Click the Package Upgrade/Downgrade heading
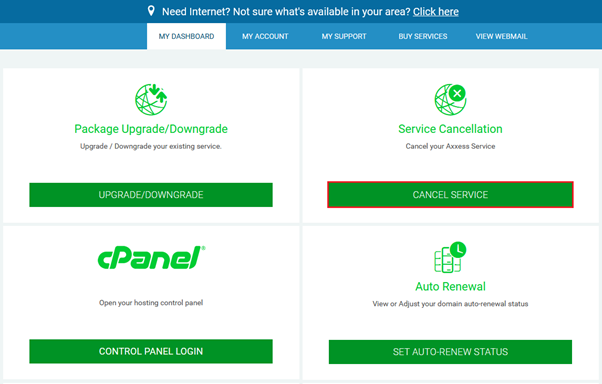The height and width of the screenshot is (384, 602). point(151,129)
